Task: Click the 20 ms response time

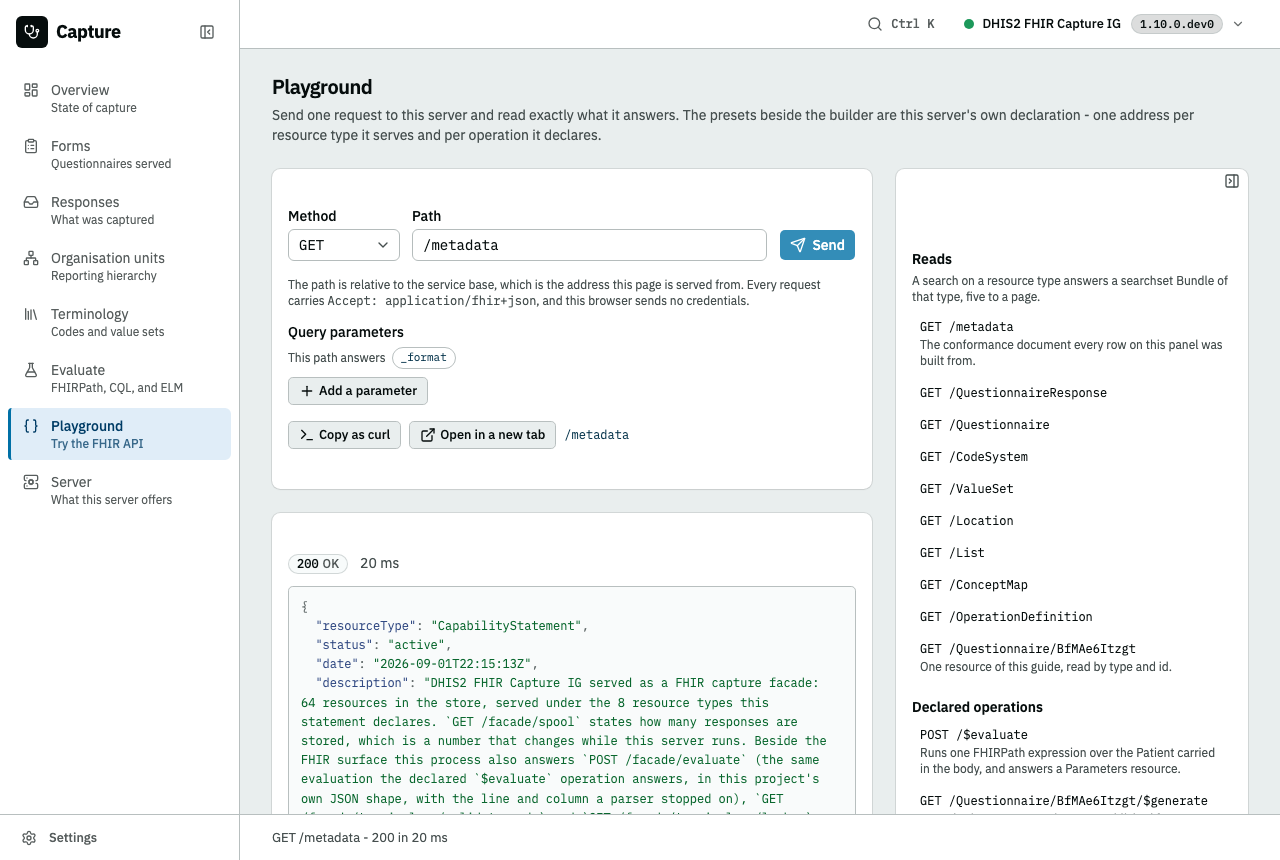Action: [x=379, y=564]
